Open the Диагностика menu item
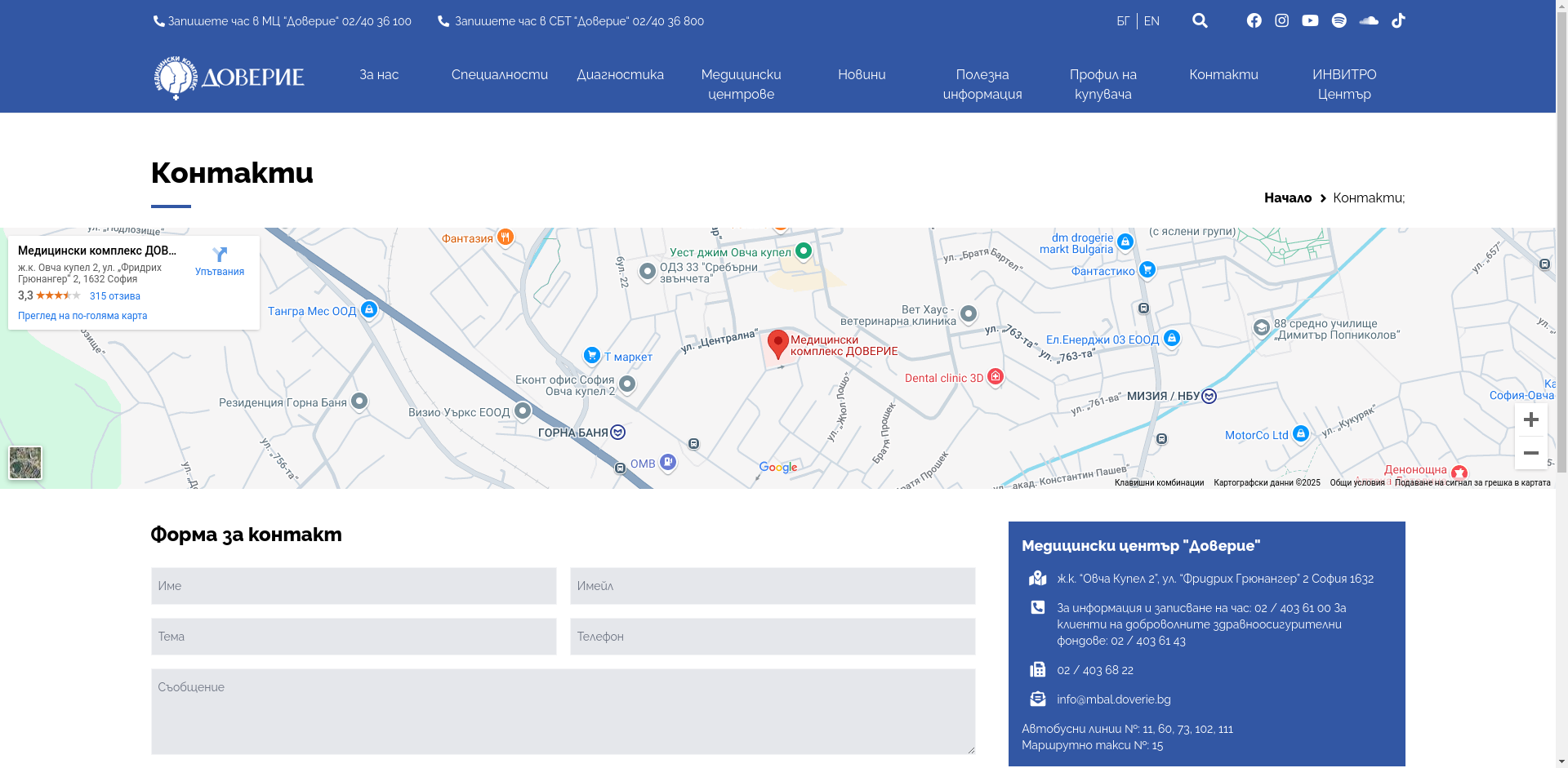The height and width of the screenshot is (768, 1568). point(620,74)
